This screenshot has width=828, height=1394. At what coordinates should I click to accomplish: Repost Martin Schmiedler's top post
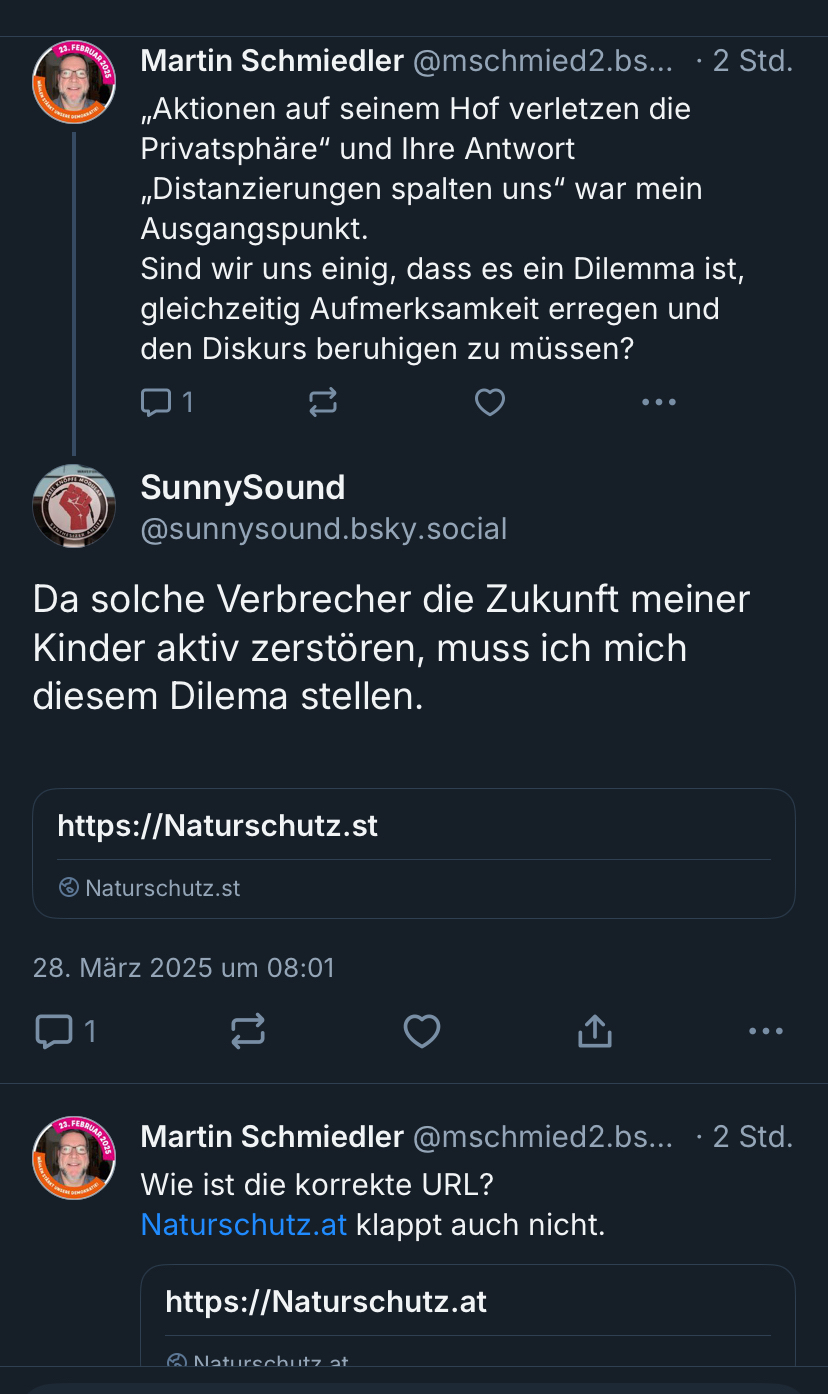pos(323,403)
